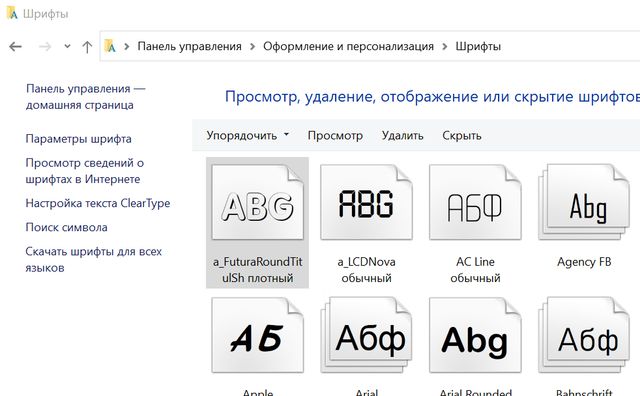Image resolution: width=640 pixels, height=396 pixels.
Task: Go up one folder level arrow
Action: pyautogui.click(x=87, y=47)
